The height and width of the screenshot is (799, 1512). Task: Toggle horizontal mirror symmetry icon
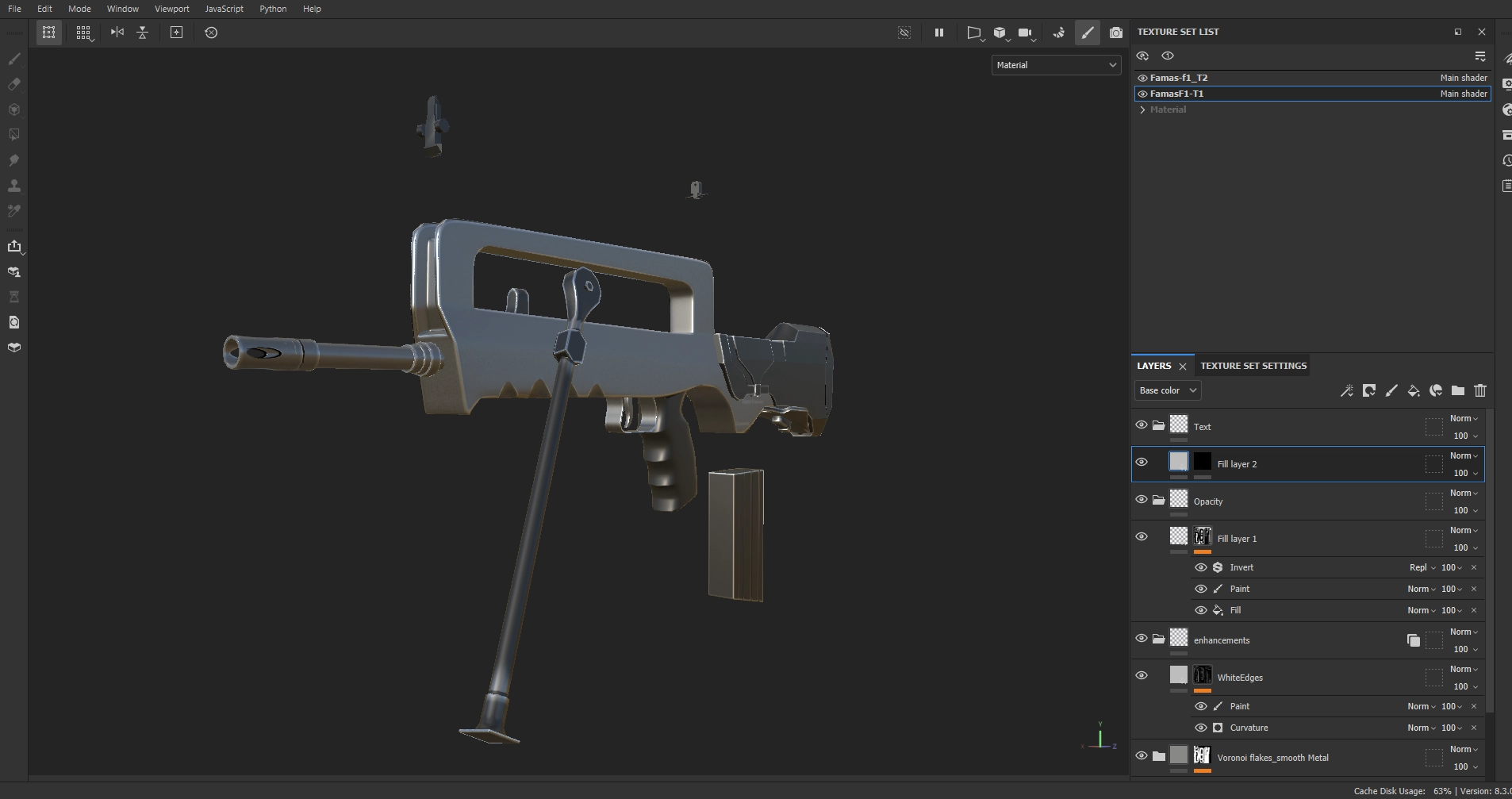pos(117,33)
